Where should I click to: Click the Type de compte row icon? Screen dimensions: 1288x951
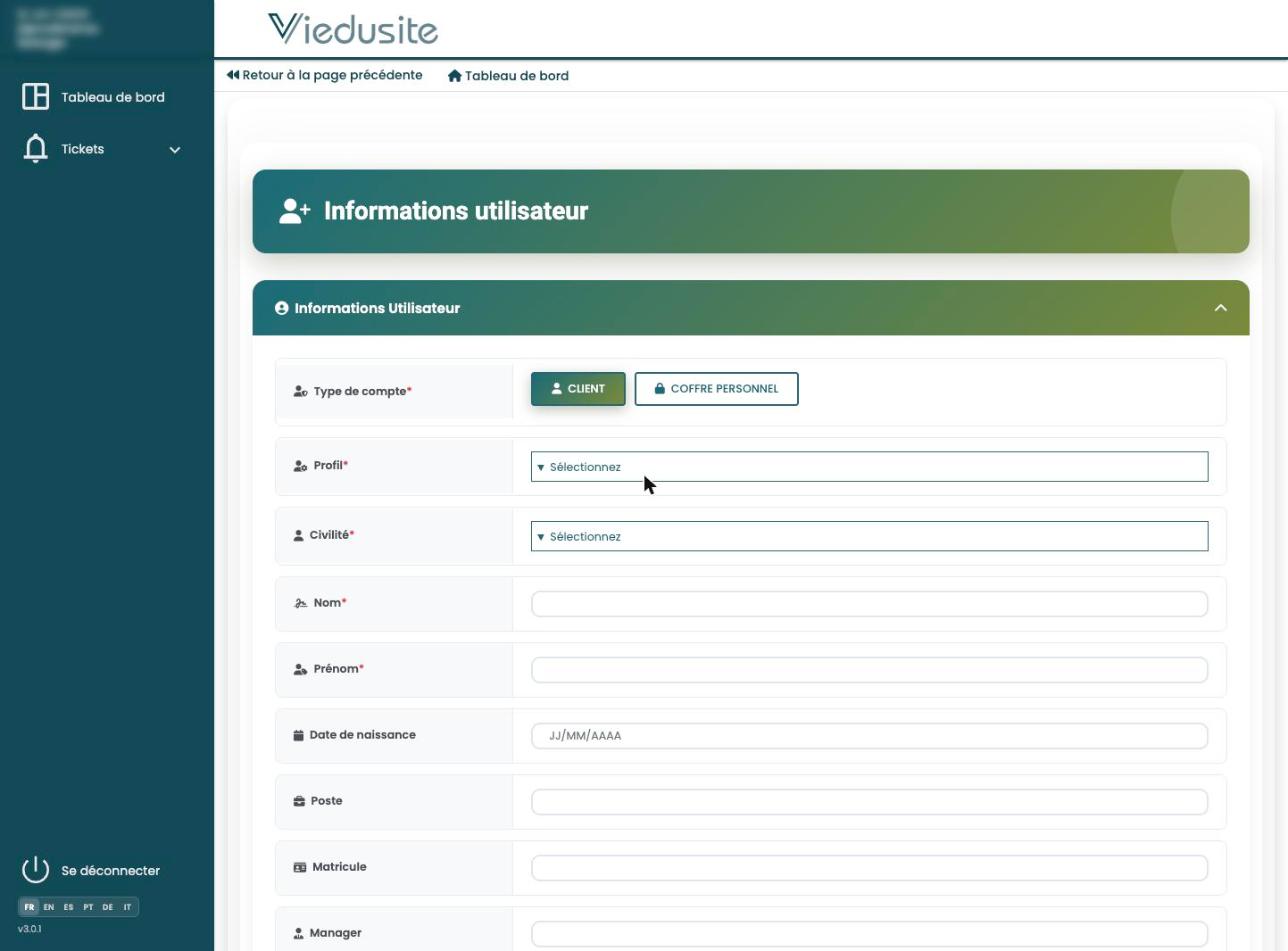[x=300, y=391]
